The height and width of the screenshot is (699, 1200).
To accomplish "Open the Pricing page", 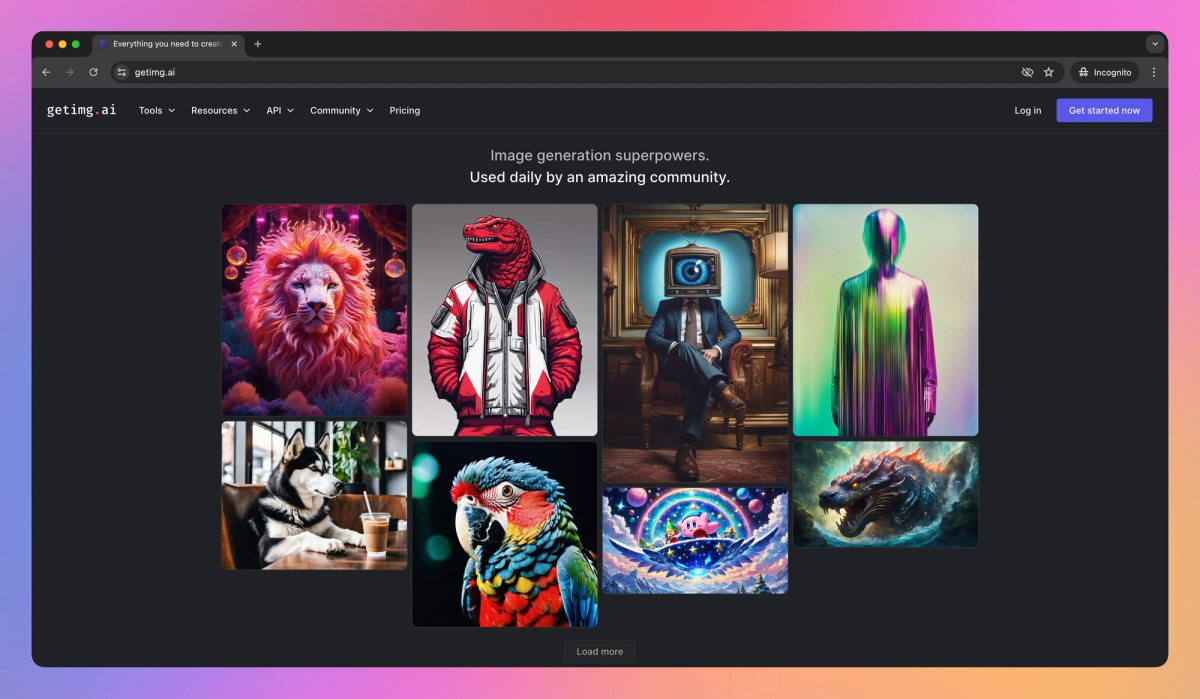I will tap(404, 110).
